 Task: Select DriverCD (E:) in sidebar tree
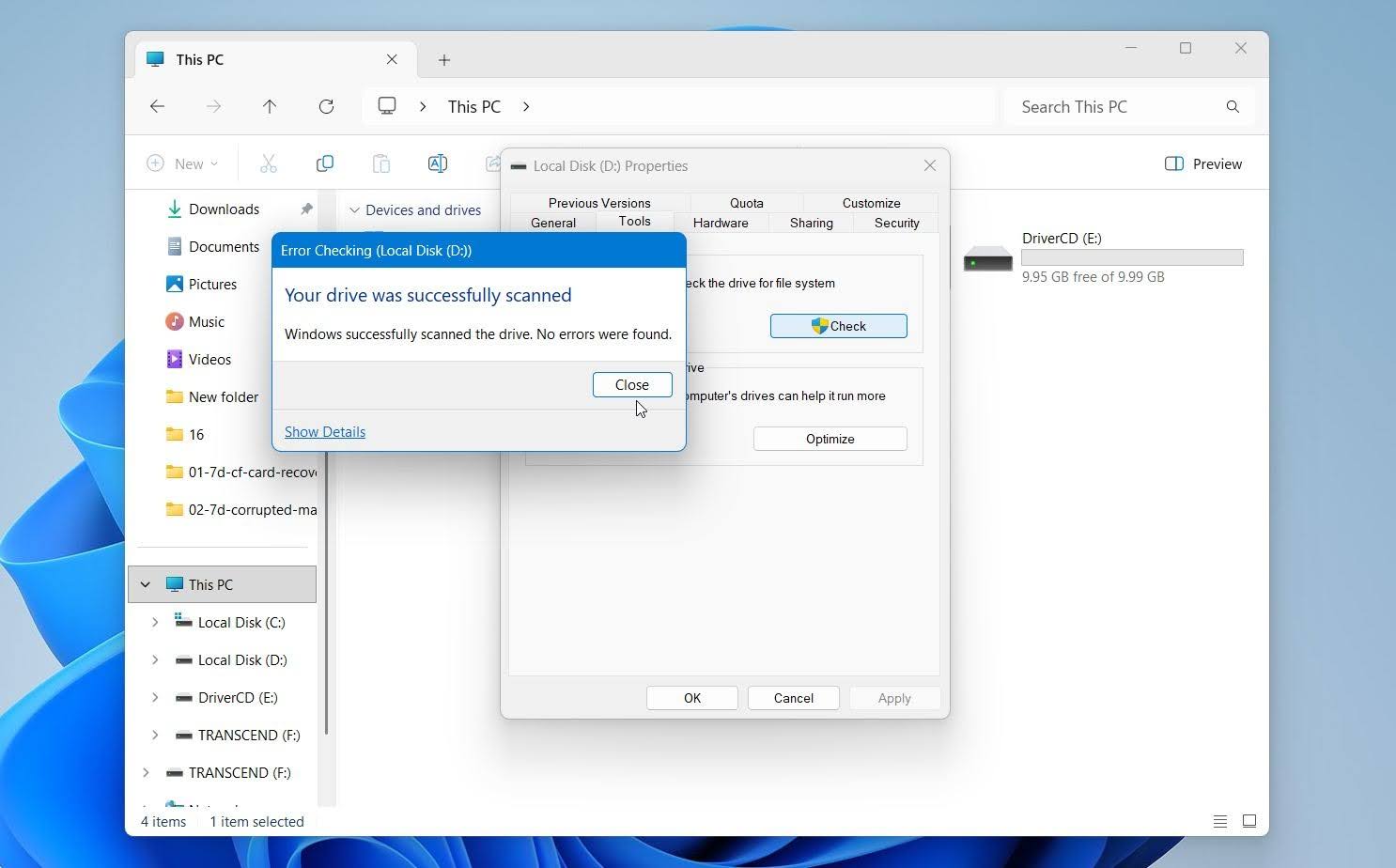tap(238, 697)
